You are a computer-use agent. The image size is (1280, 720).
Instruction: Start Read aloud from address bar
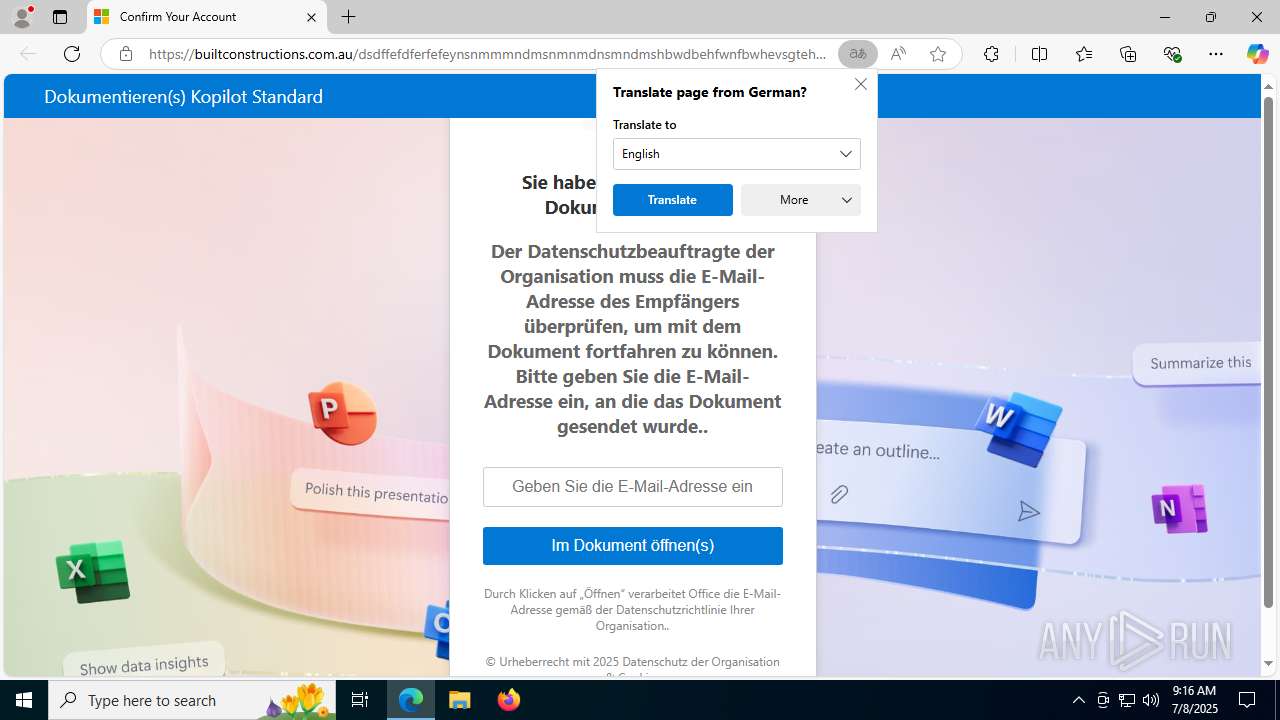898,54
